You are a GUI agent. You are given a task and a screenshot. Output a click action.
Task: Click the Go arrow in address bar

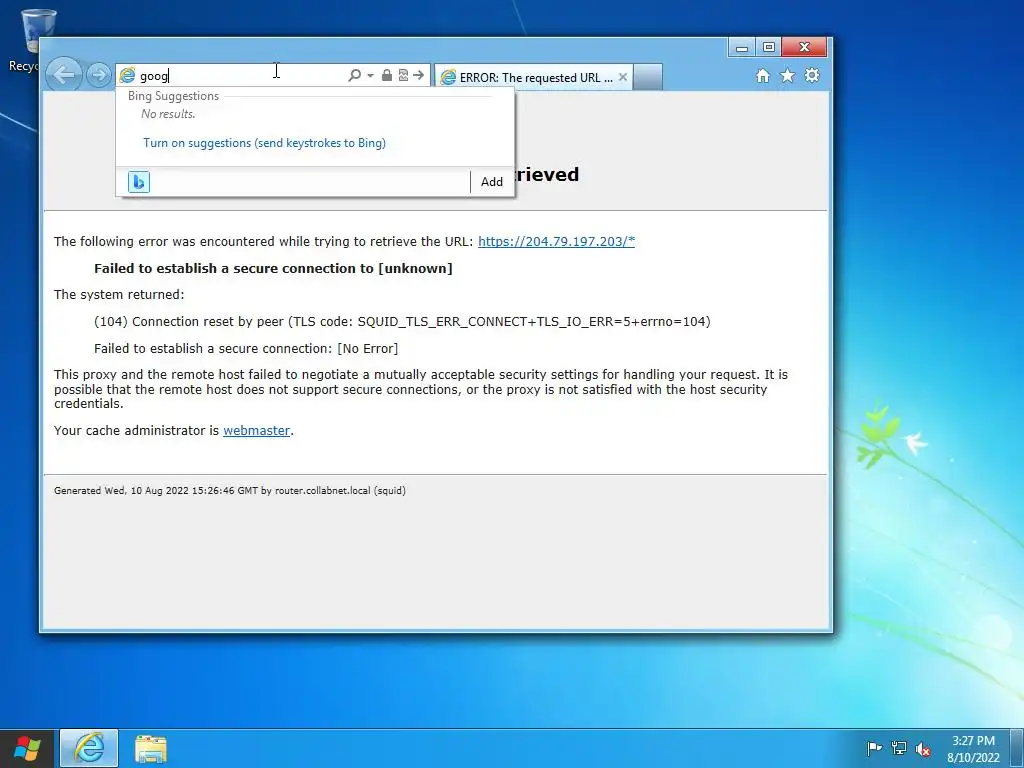pyautogui.click(x=419, y=75)
